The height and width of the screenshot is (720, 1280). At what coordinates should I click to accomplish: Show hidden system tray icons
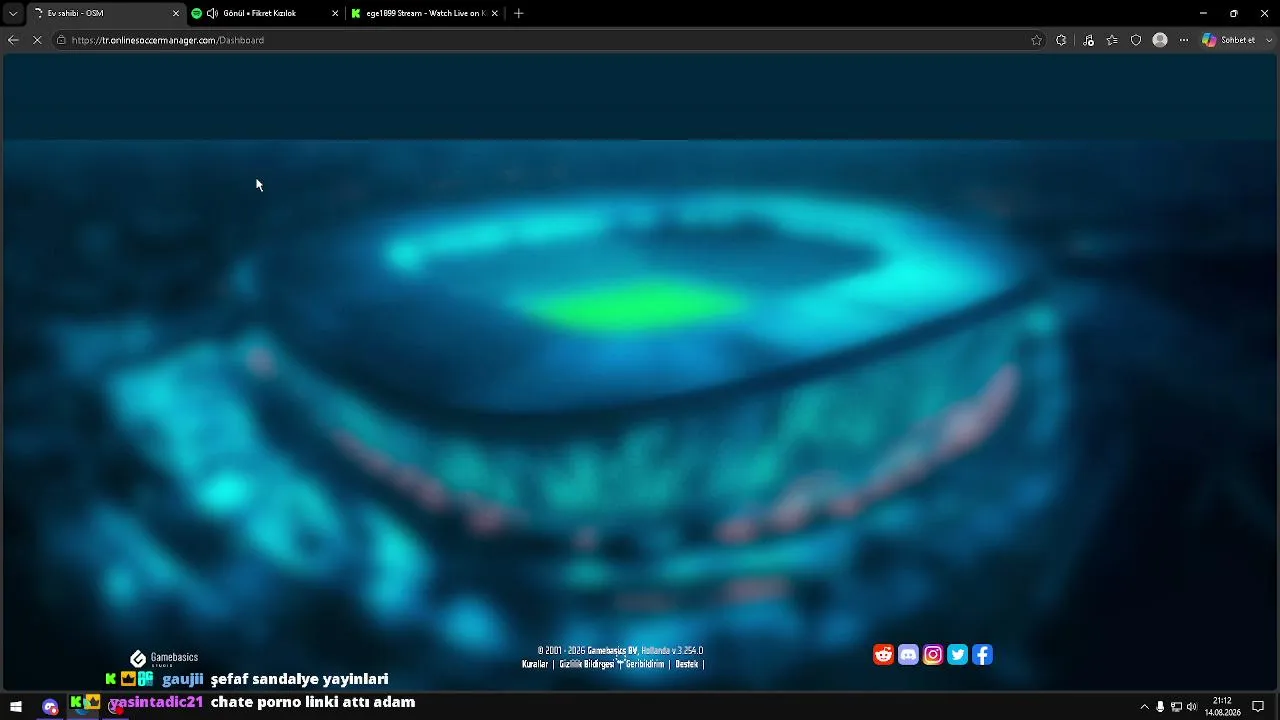(x=1144, y=707)
